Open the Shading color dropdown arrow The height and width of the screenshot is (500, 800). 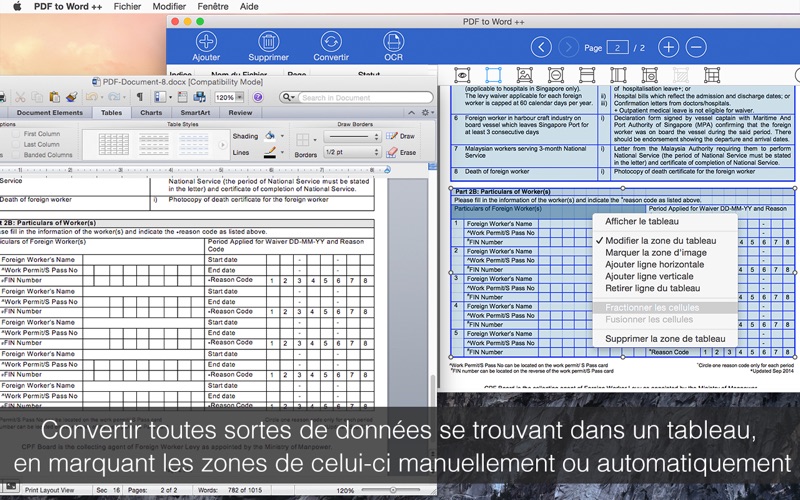click(x=282, y=136)
